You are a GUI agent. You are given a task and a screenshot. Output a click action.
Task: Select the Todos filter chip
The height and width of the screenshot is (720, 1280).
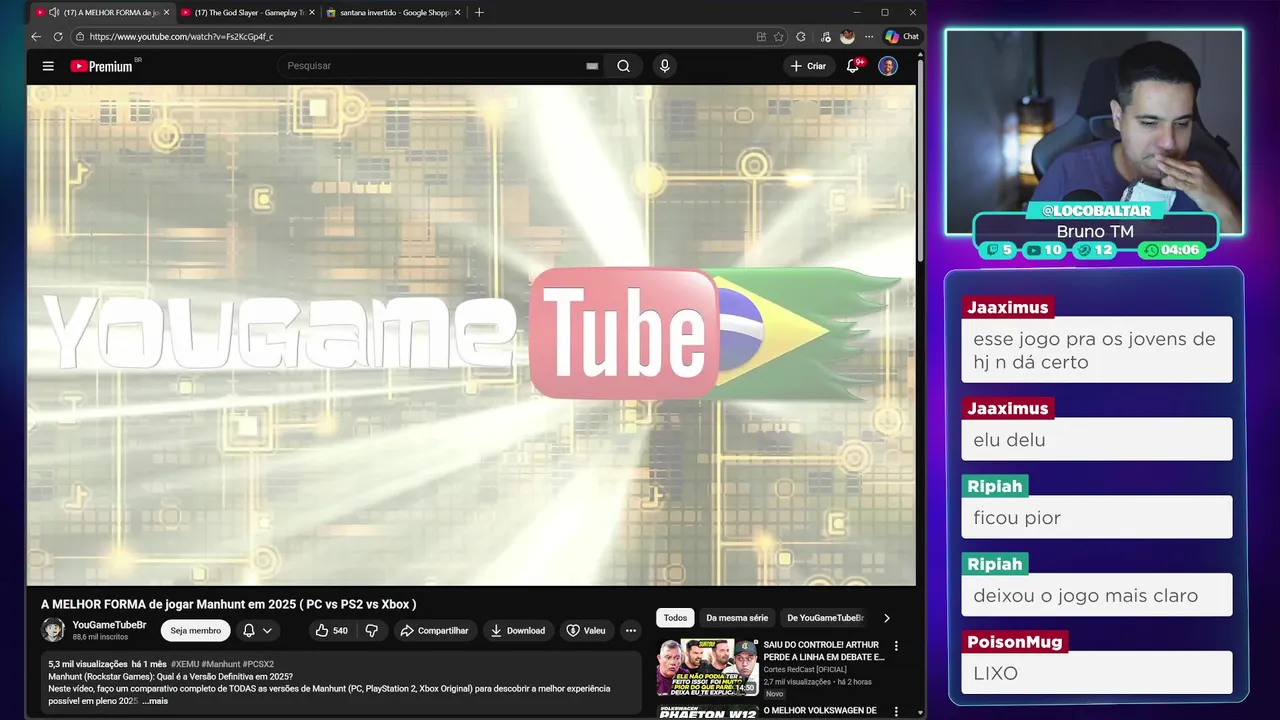point(675,618)
